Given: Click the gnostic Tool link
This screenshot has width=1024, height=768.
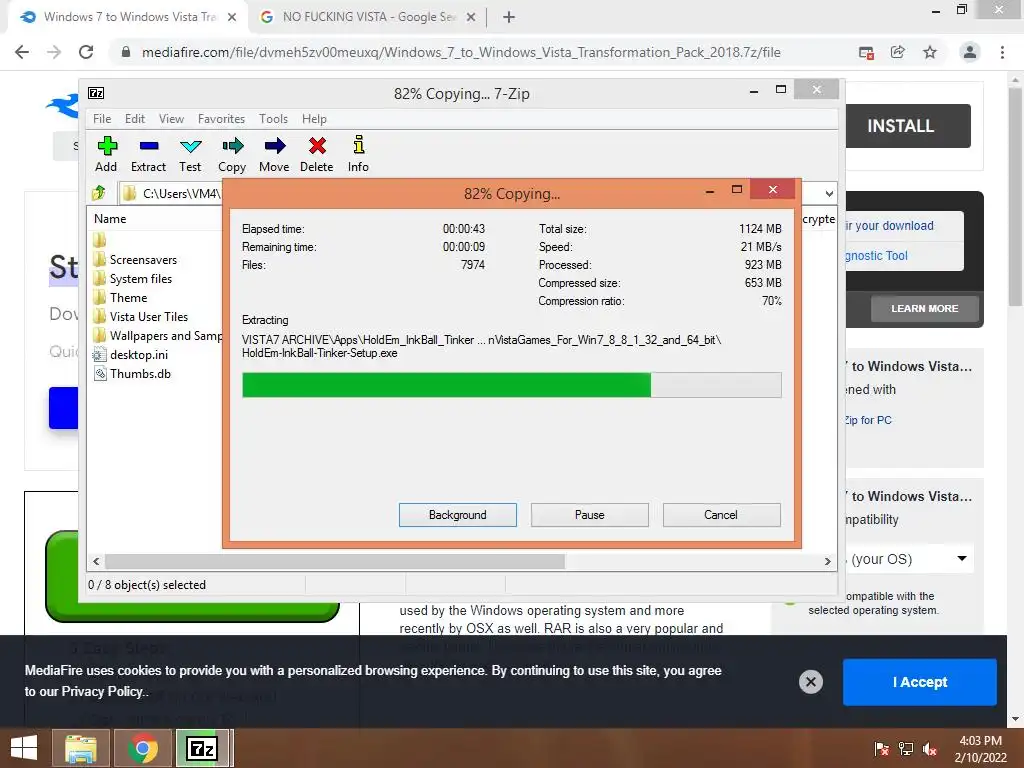Looking at the screenshot, I should pos(876,256).
